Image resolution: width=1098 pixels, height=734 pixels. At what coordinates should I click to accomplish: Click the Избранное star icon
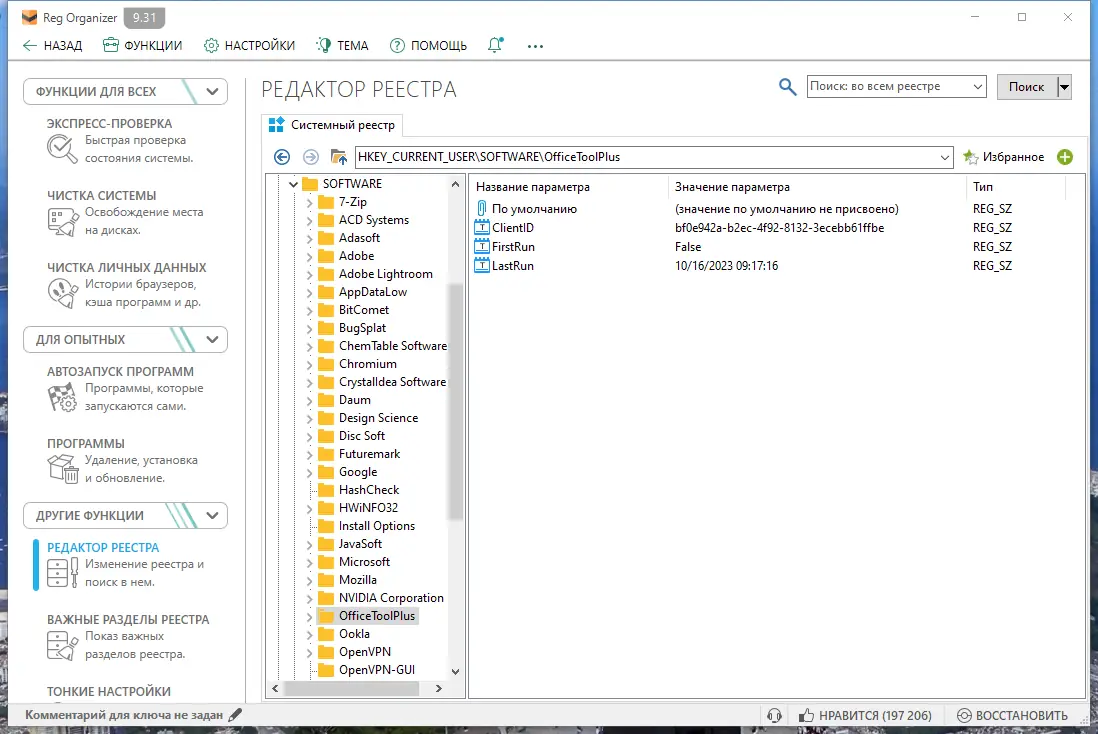(x=971, y=157)
